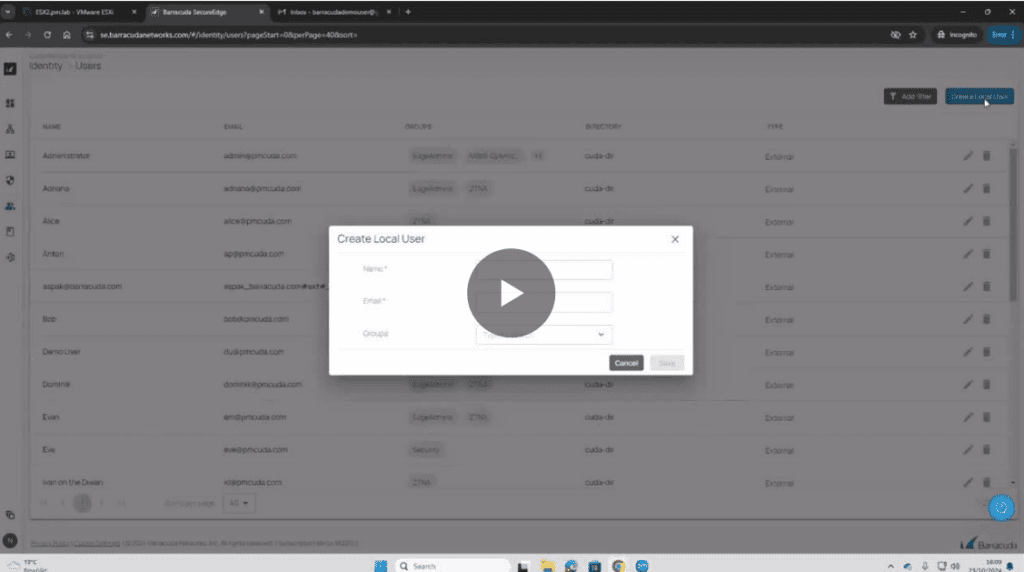Edit the Administrator user with pencil icon

967,156
